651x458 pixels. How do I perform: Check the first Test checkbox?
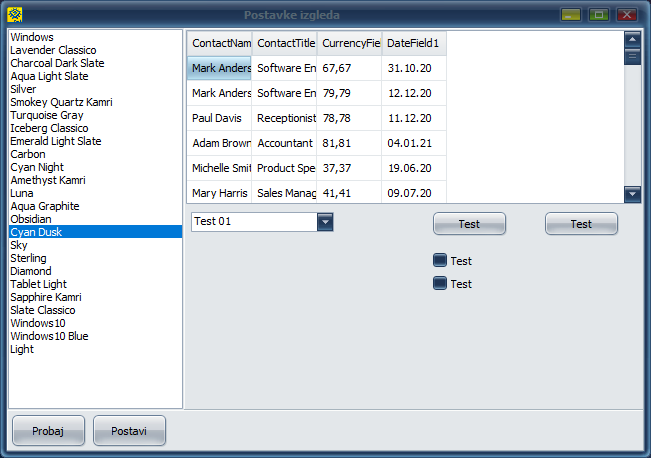440,261
